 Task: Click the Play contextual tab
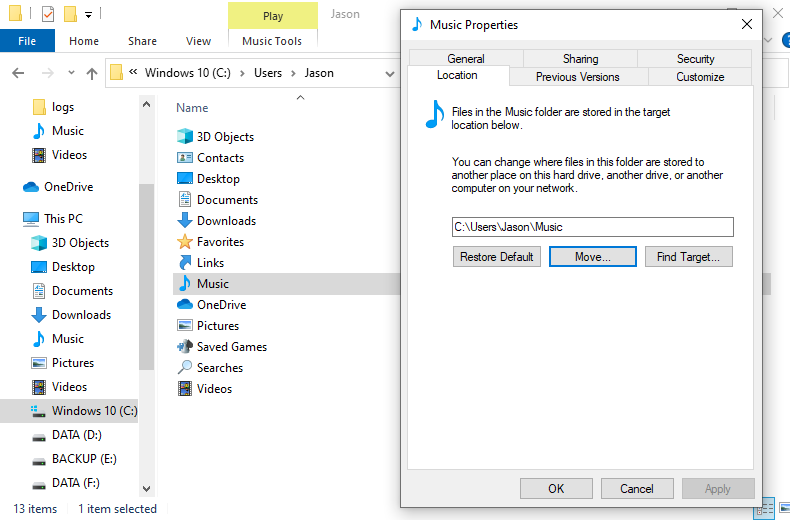click(273, 16)
